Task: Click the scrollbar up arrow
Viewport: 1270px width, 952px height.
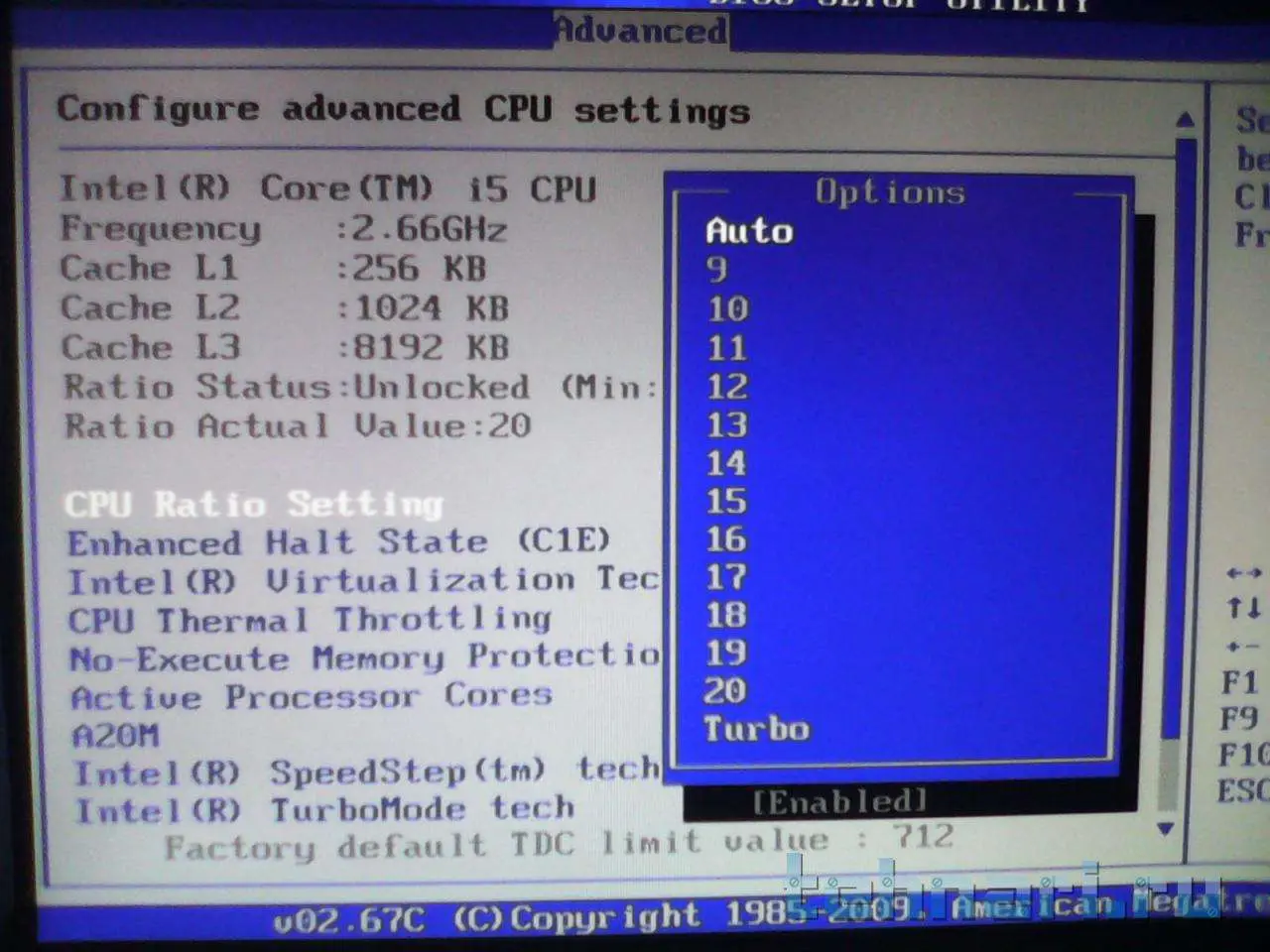Action: [1185, 120]
